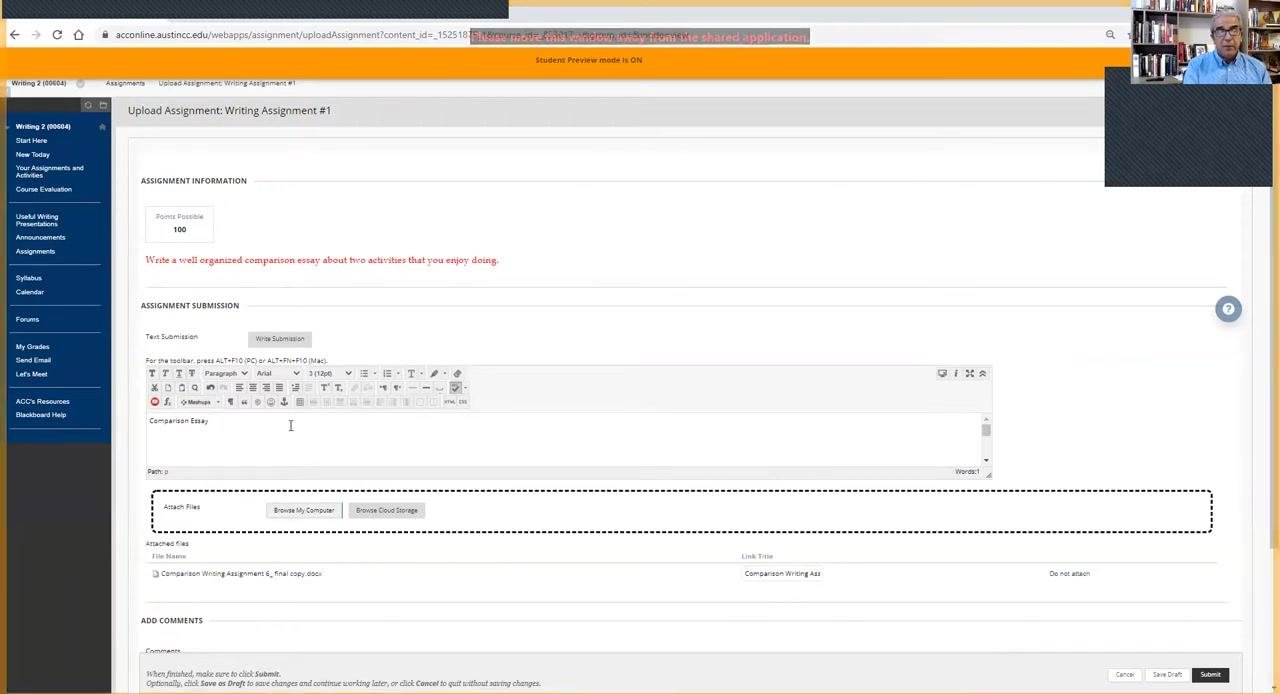Click Do not attach link

[x=1069, y=574]
